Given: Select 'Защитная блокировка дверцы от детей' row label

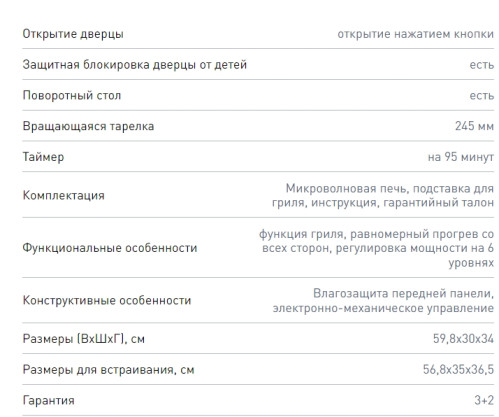Looking at the screenshot, I should [135, 65].
